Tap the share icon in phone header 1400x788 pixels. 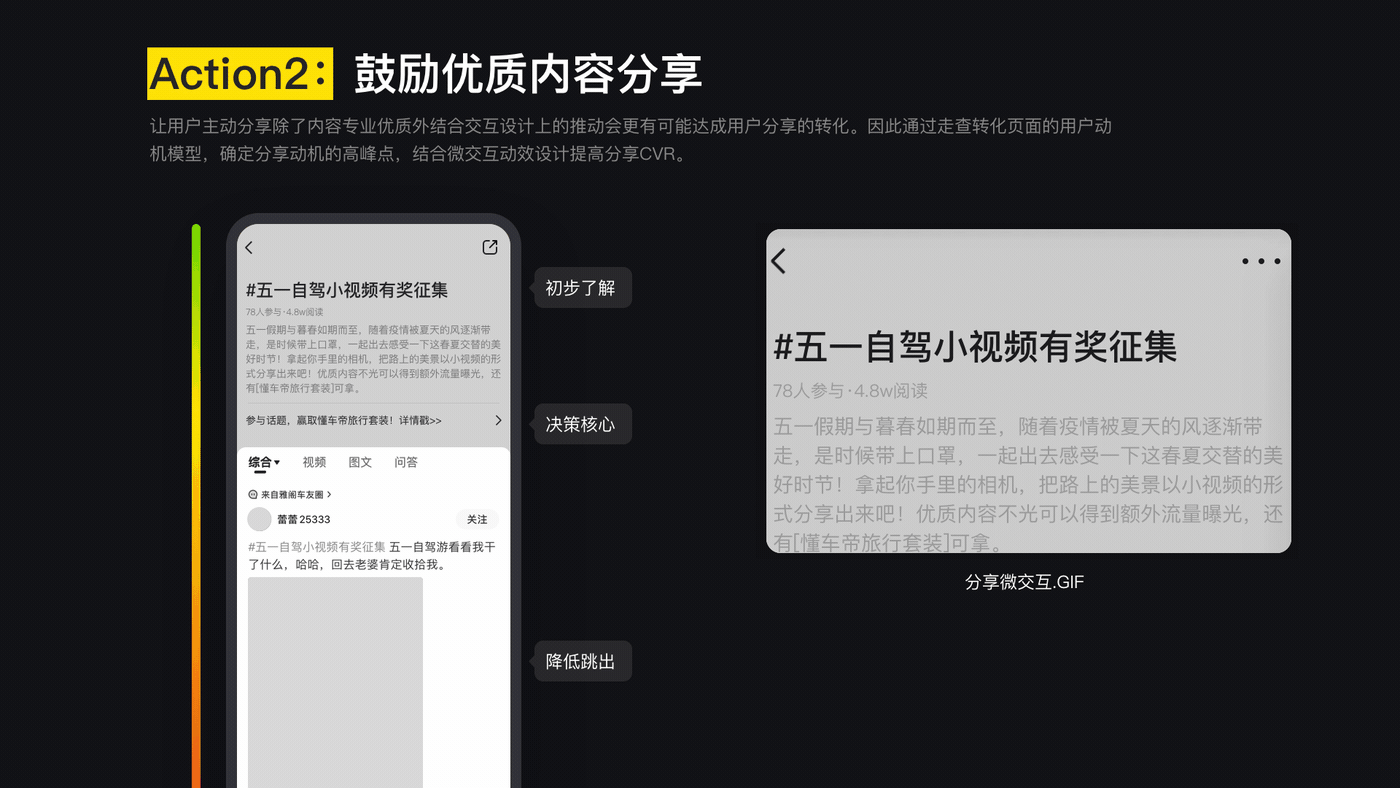490,247
